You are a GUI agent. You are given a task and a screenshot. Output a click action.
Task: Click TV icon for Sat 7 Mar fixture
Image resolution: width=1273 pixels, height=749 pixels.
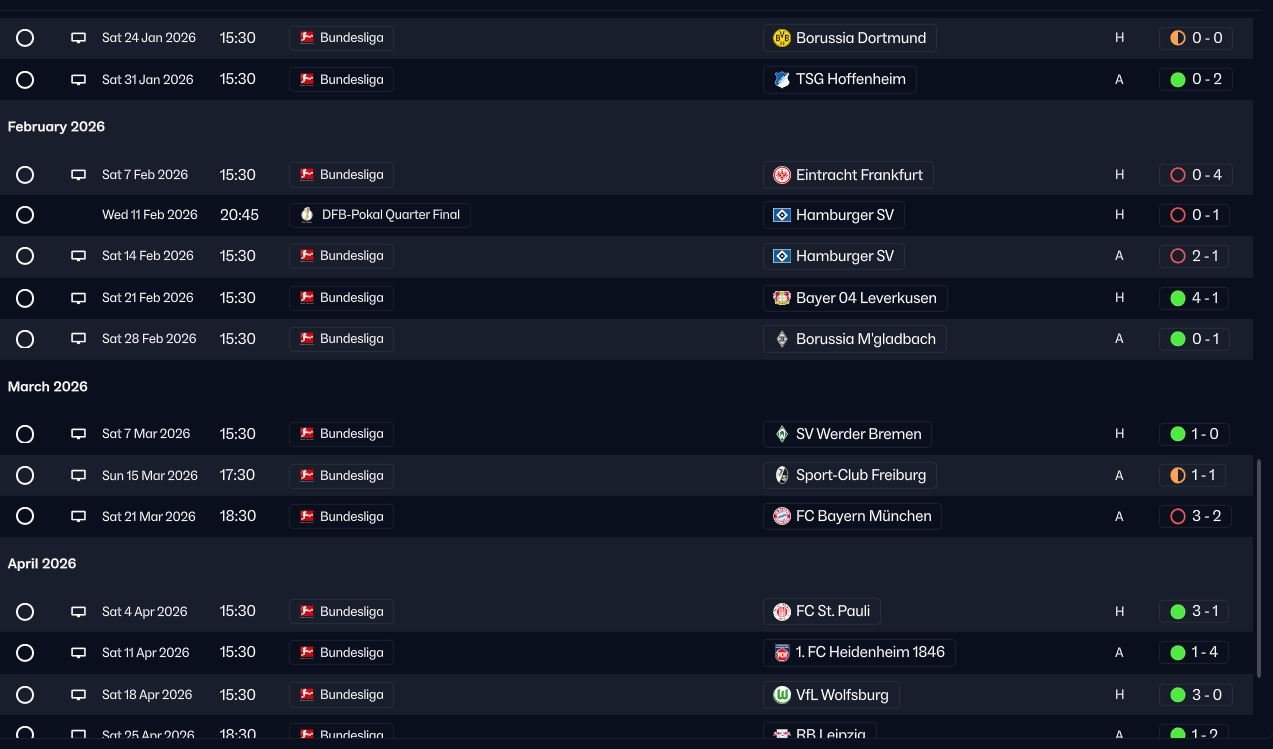(78, 434)
